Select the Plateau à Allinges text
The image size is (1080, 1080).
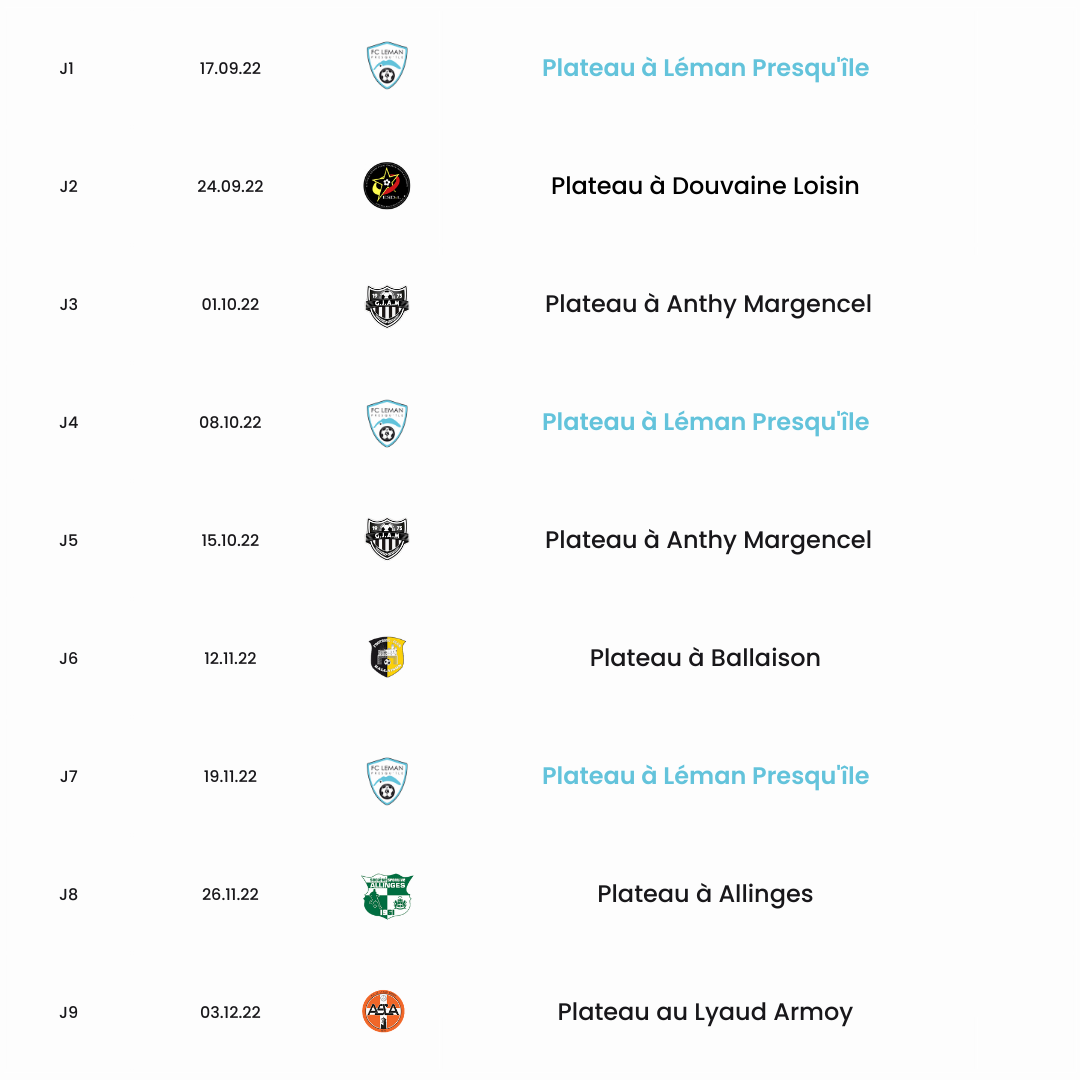coord(705,894)
